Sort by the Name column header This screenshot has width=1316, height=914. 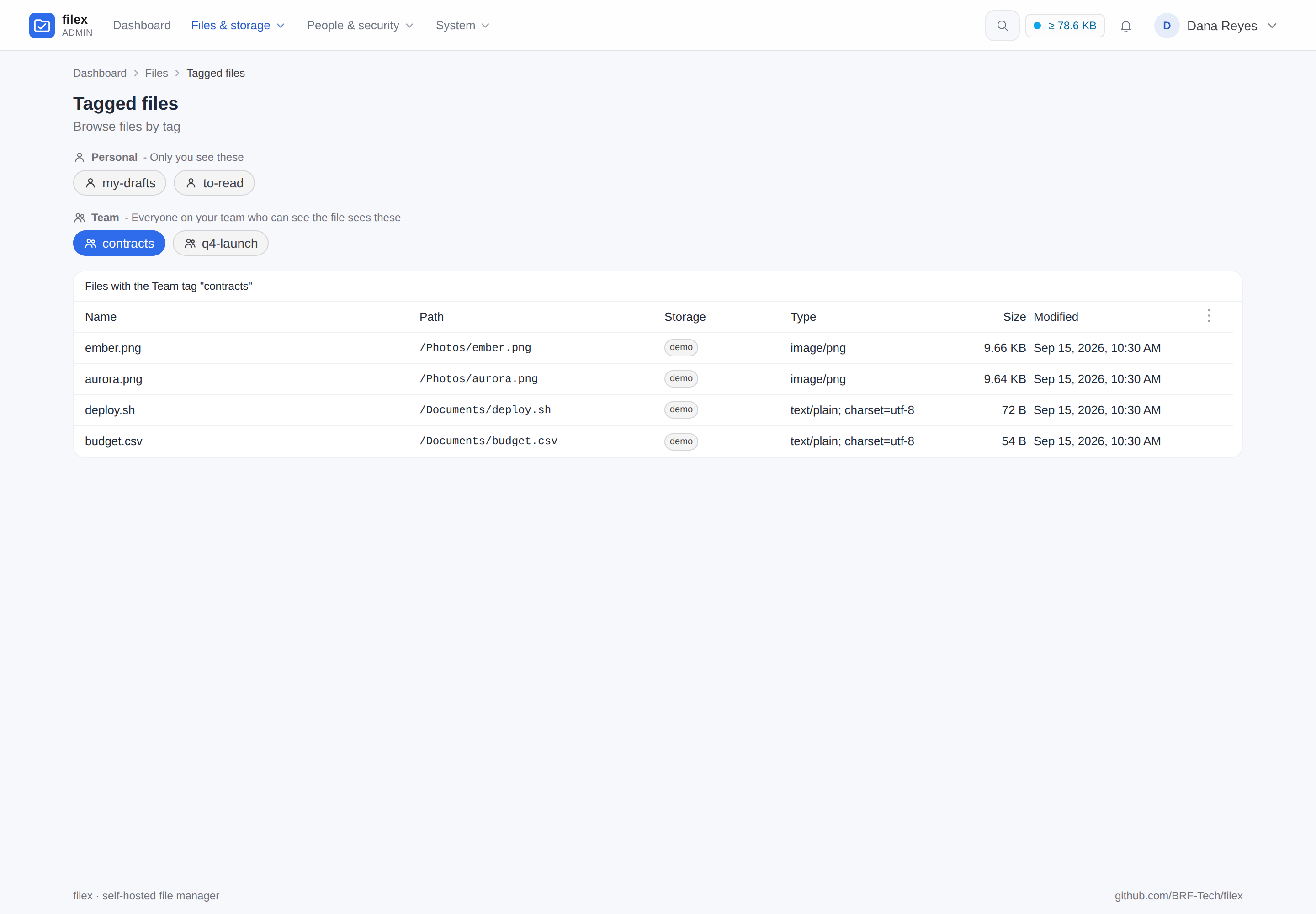pos(101,317)
